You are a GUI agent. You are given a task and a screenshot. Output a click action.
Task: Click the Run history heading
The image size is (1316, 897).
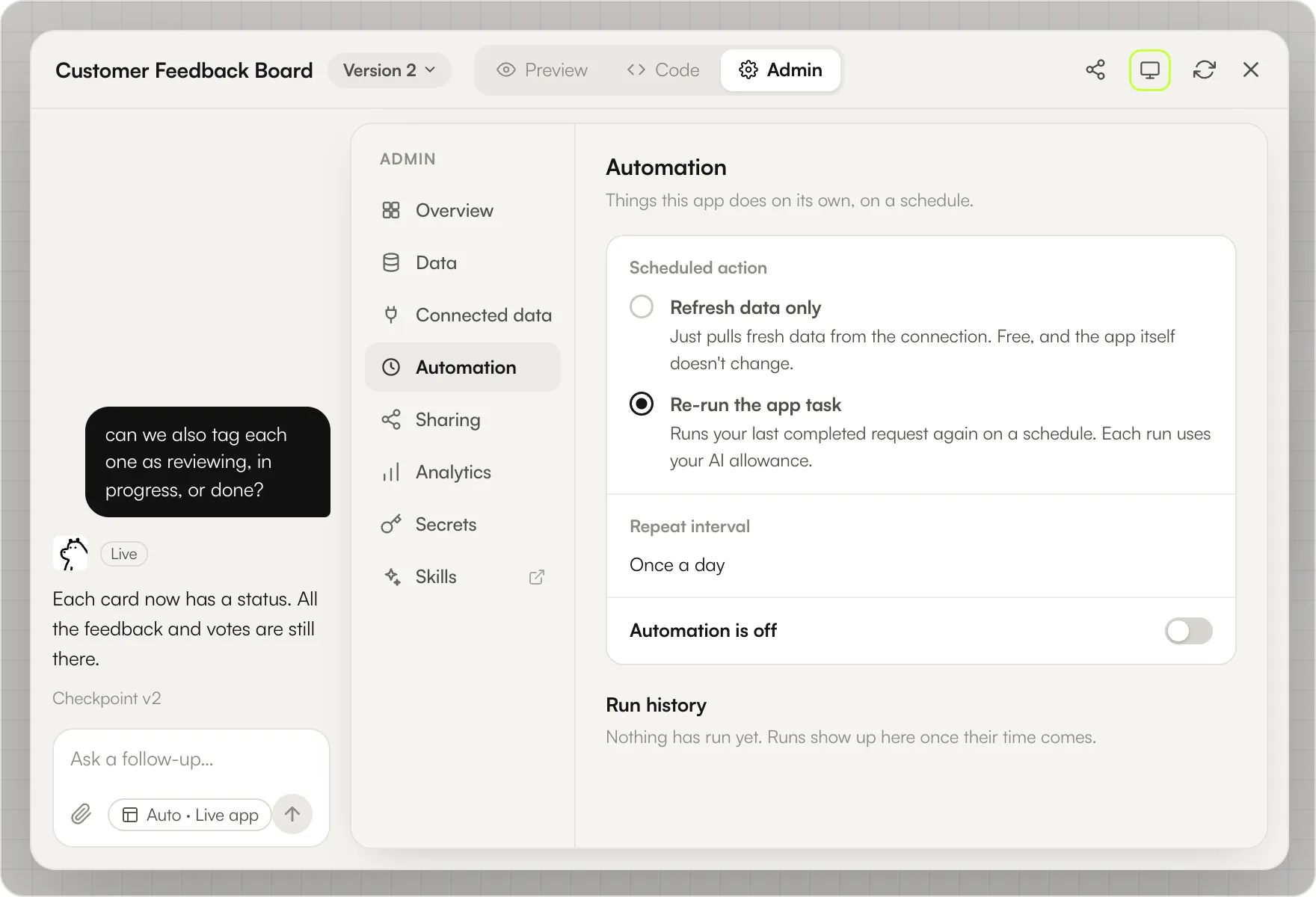(656, 705)
